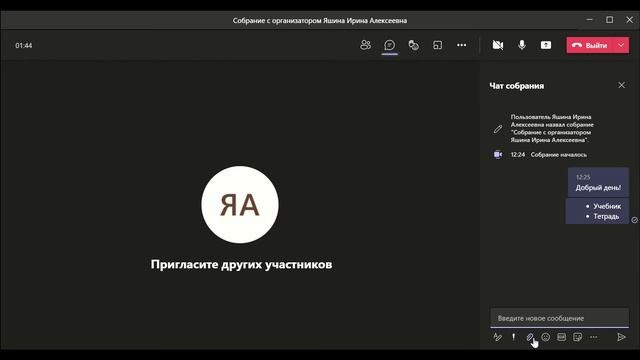The width and height of the screenshot is (640, 360).
Task: Leave the meeting with Выйти button
Action: (x=590, y=45)
